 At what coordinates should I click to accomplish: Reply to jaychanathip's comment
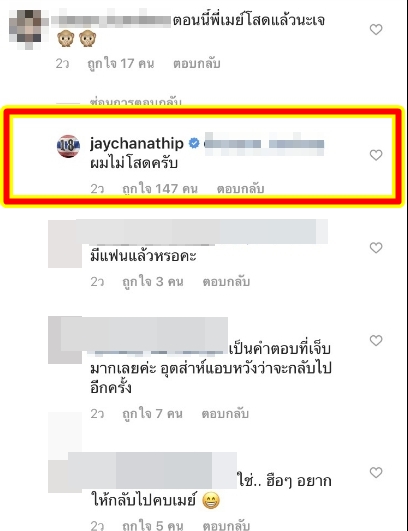click(x=240, y=189)
